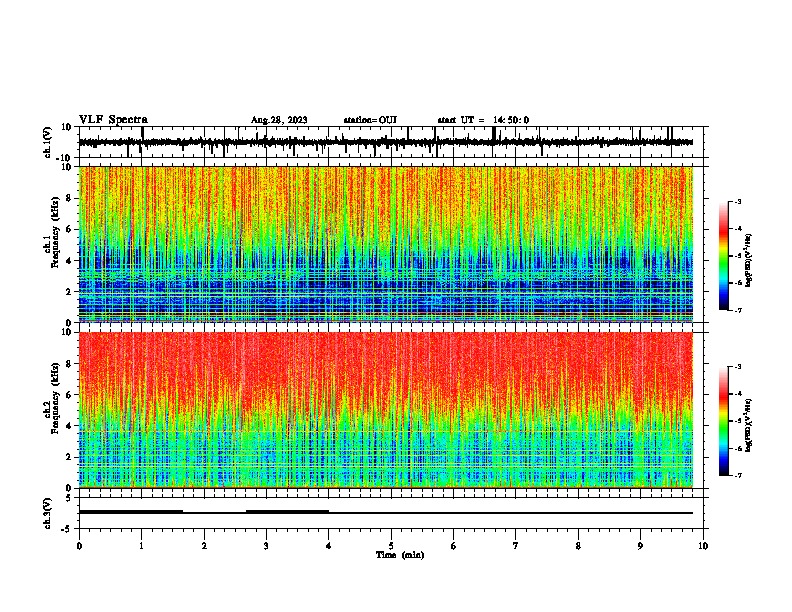Click the "start UT = 14:50:0" label
The height and width of the screenshot is (612, 792).
pyautogui.click(x=483, y=120)
